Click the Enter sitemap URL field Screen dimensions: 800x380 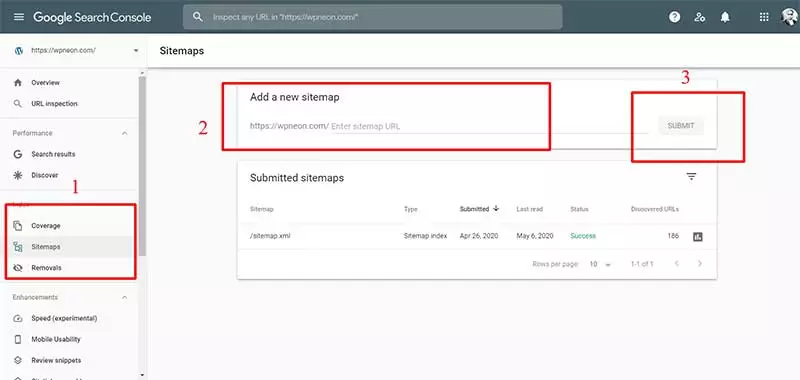tap(489, 126)
